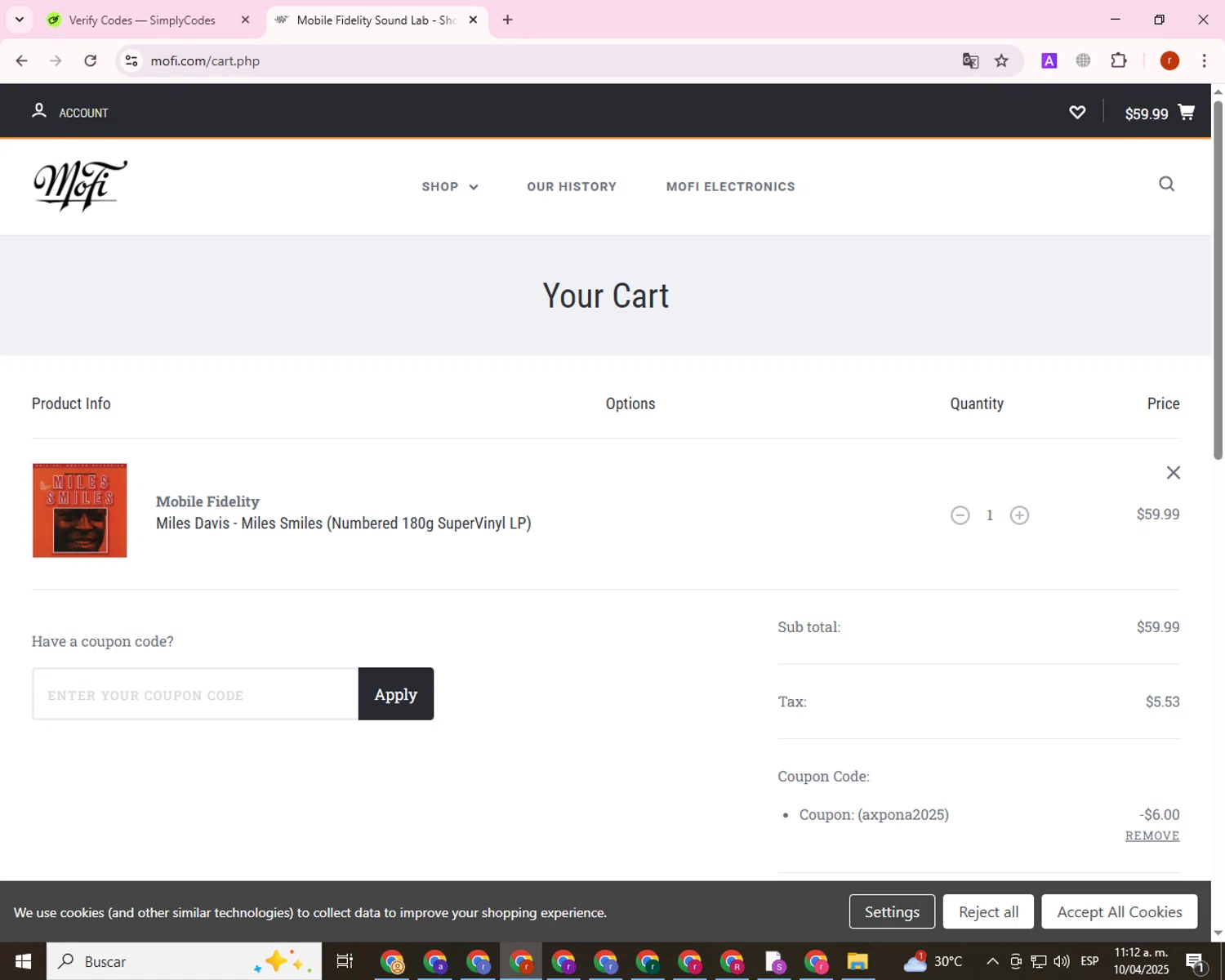View site information icon in address bar
1225x980 pixels.
coord(131,60)
